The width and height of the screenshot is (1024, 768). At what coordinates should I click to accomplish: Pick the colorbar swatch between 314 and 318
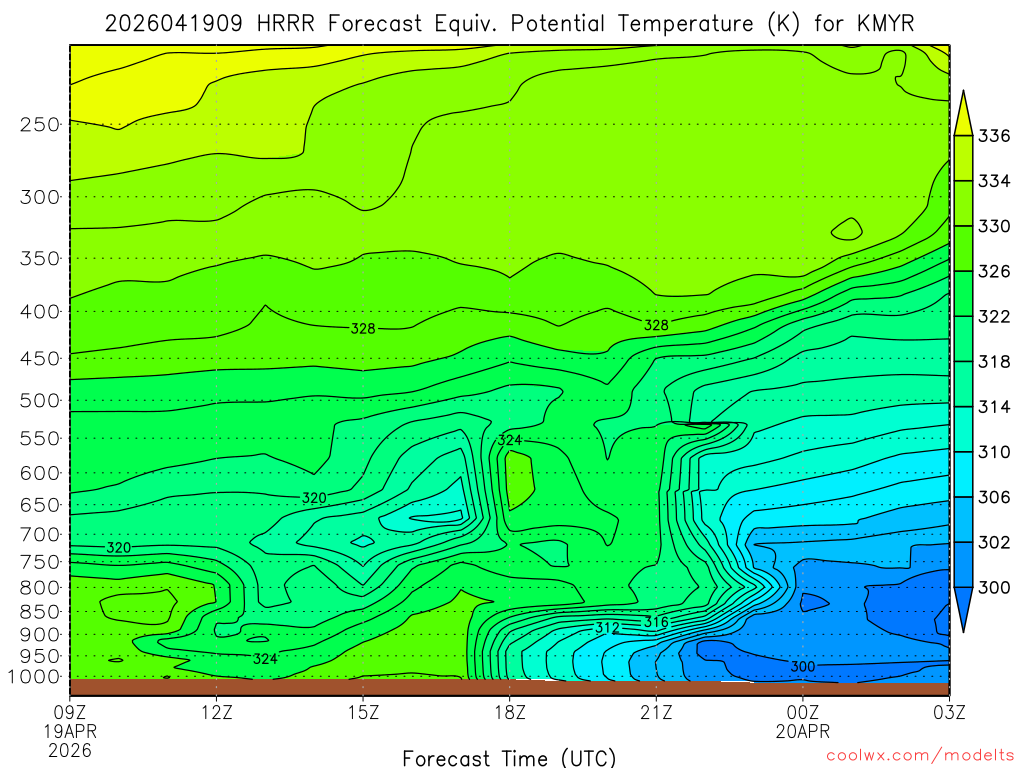point(963,384)
